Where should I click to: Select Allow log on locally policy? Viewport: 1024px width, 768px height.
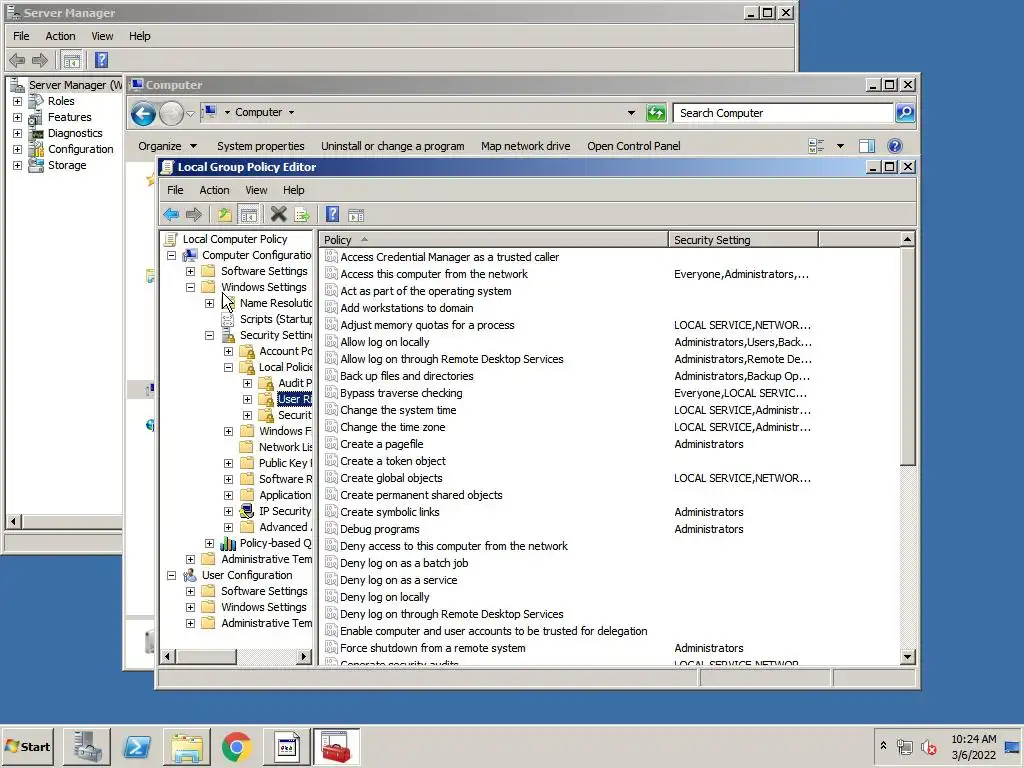pyautogui.click(x=385, y=342)
